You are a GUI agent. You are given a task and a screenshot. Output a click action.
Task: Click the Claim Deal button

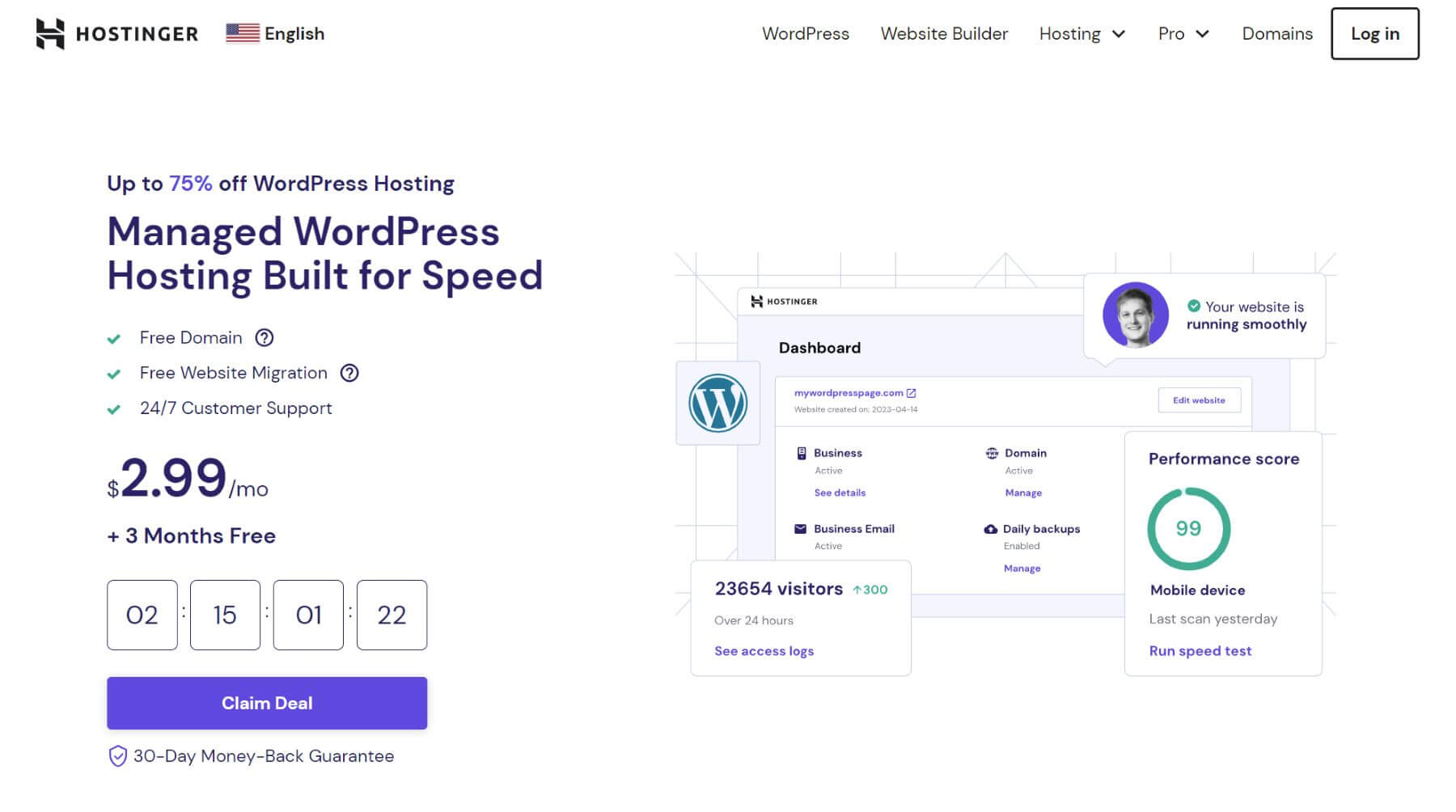click(x=266, y=703)
